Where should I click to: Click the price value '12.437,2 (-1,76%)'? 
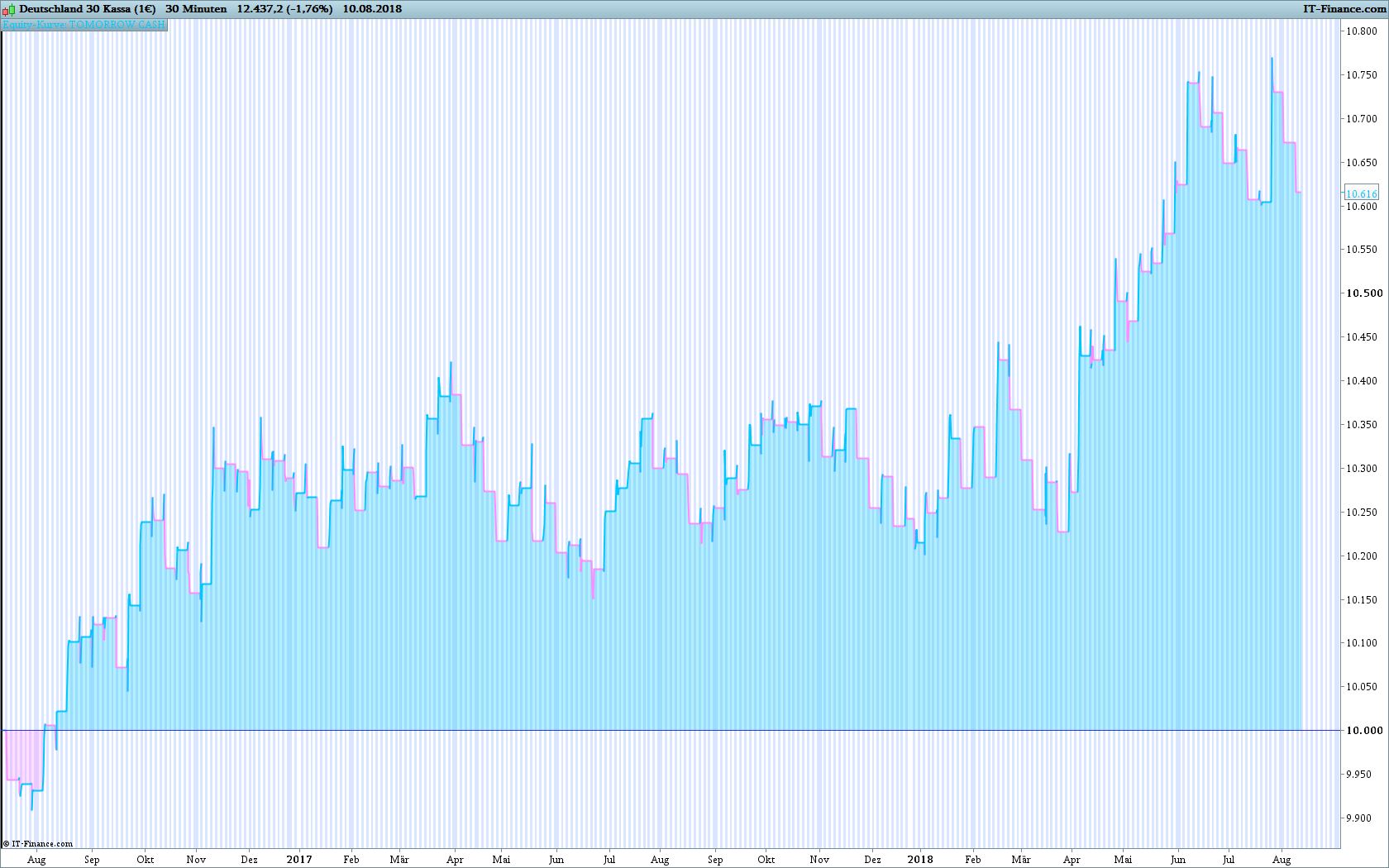pos(284,9)
